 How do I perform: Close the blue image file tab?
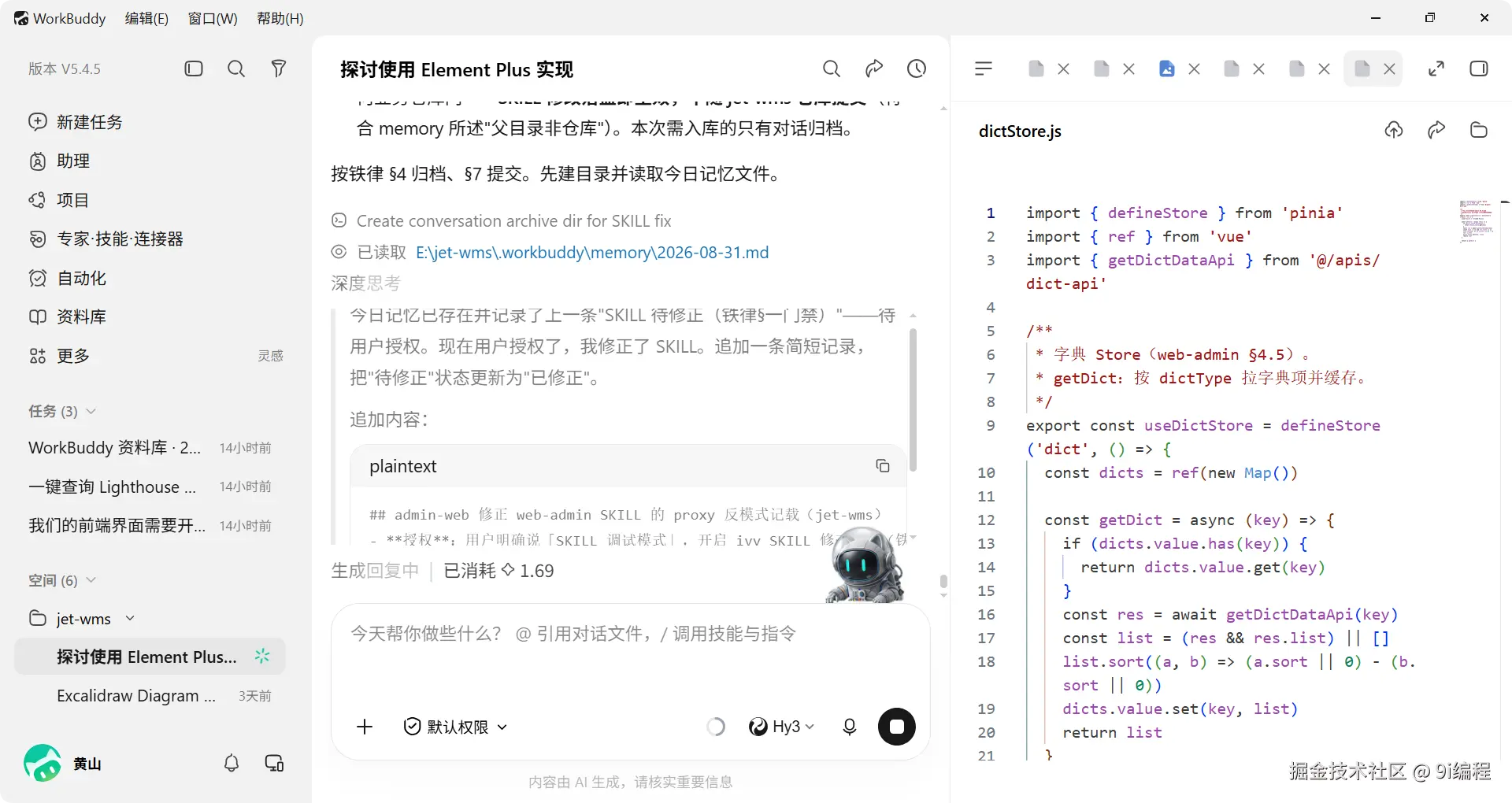(x=1195, y=69)
